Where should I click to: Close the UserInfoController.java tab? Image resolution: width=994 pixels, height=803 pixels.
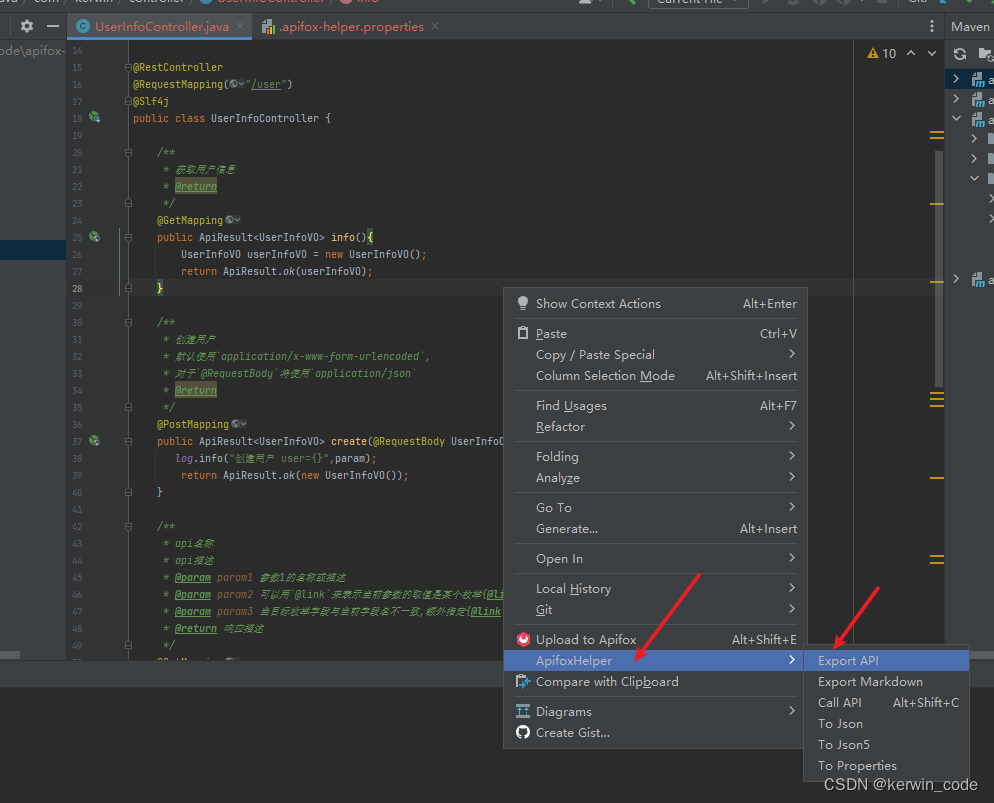(x=240, y=26)
